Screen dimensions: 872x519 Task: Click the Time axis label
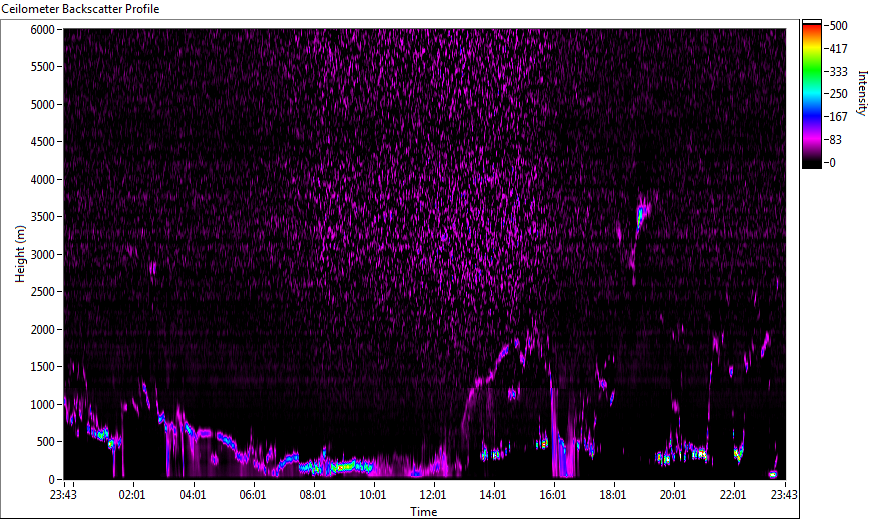pyautogui.click(x=424, y=511)
